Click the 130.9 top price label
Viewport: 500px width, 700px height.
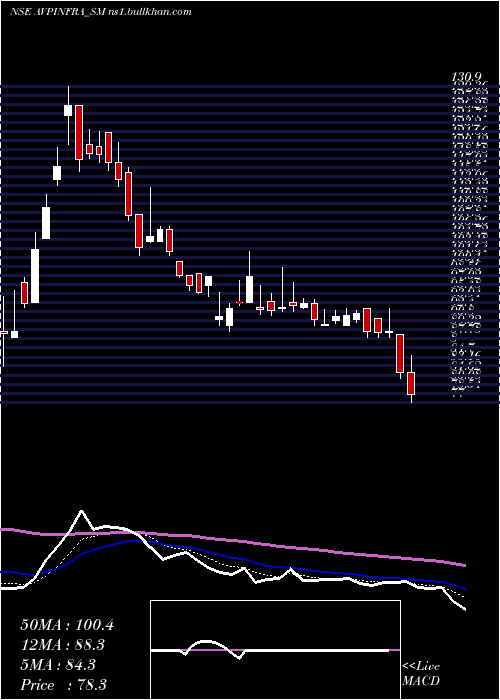point(468,79)
